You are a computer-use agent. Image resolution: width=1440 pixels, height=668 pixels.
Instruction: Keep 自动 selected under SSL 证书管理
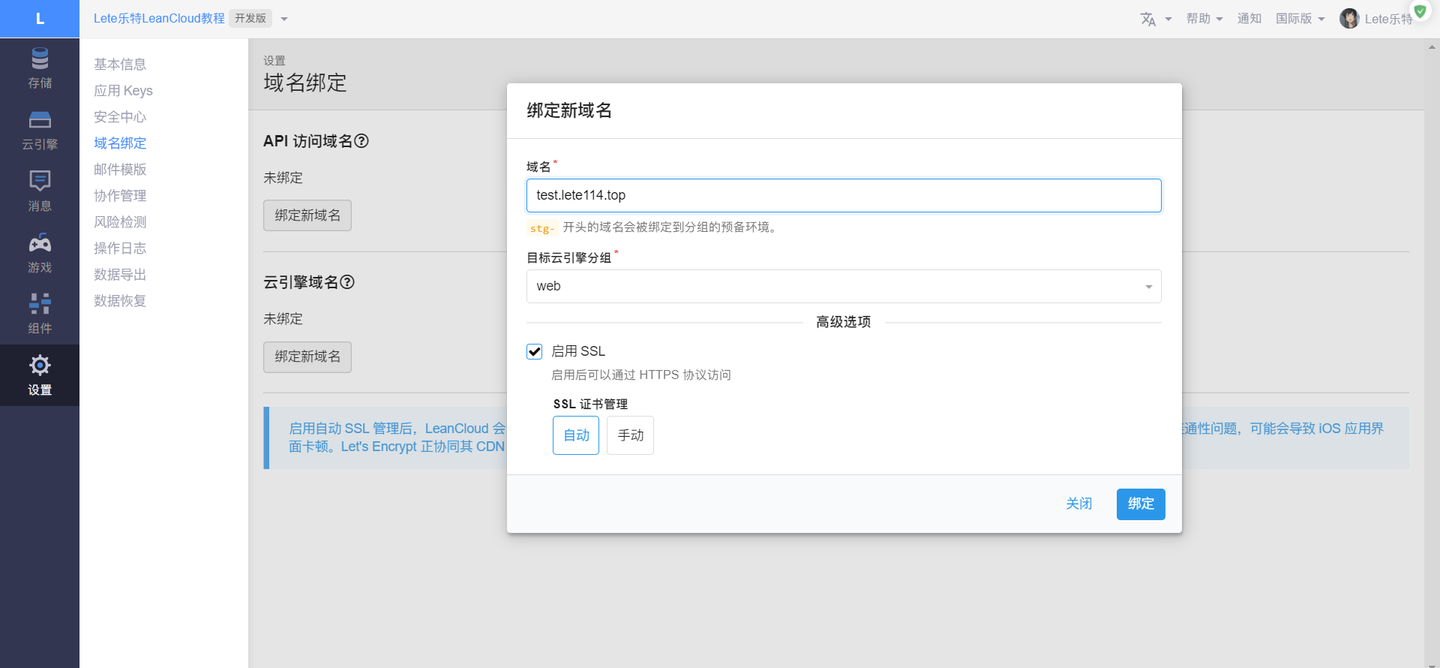click(x=575, y=434)
